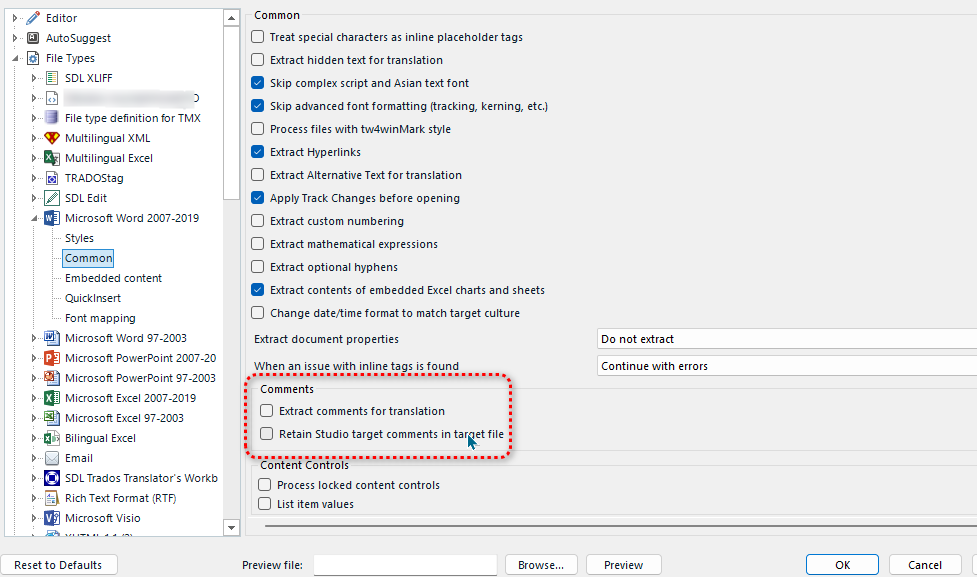Click the Multilingual XML icon
The width and height of the screenshot is (977, 577).
[x=52, y=138]
